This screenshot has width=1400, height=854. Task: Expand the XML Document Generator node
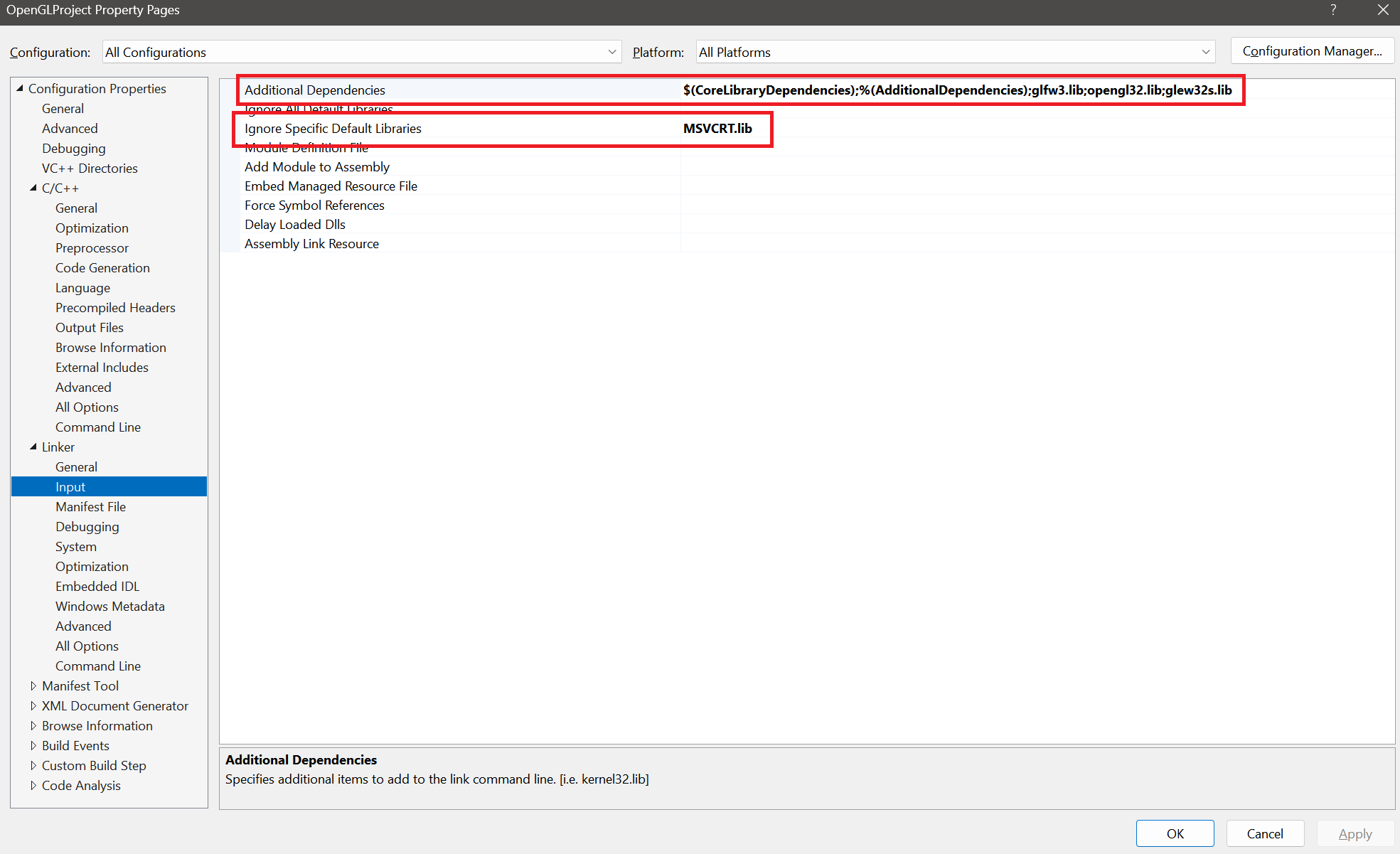(x=33, y=705)
